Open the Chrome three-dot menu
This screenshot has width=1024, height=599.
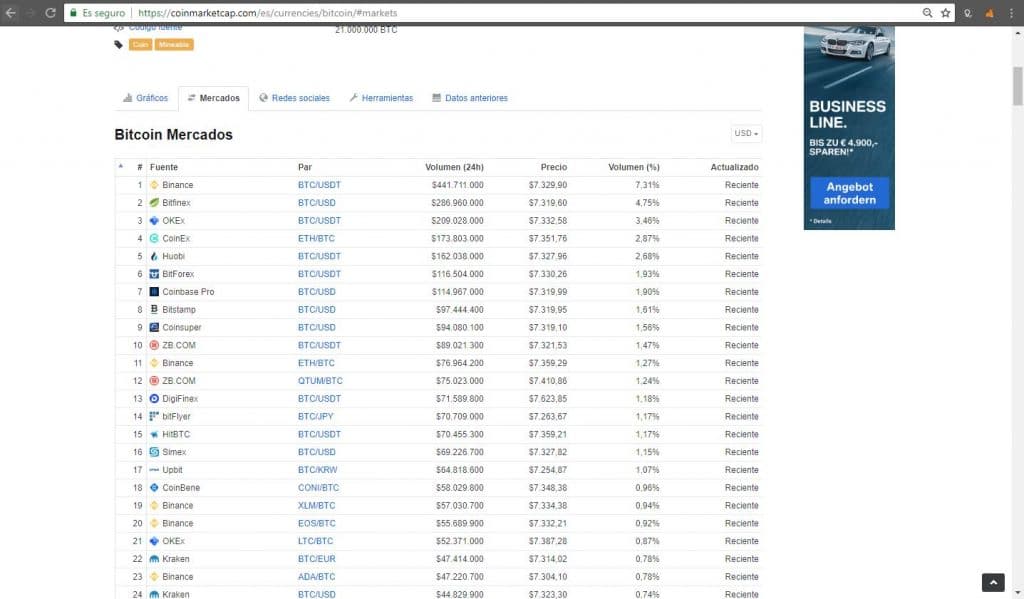click(x=1011, y=12)
